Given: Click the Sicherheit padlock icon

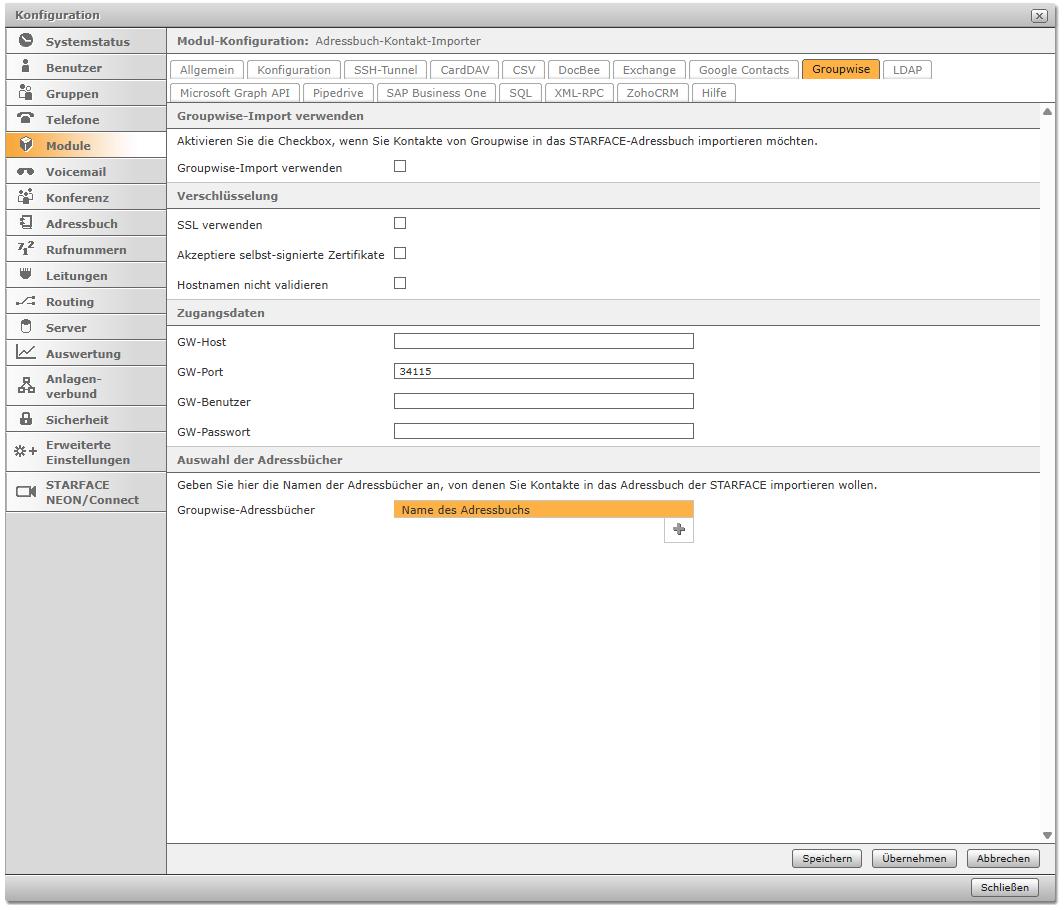Looking at the screenshot, I should [x=26, y=420].
